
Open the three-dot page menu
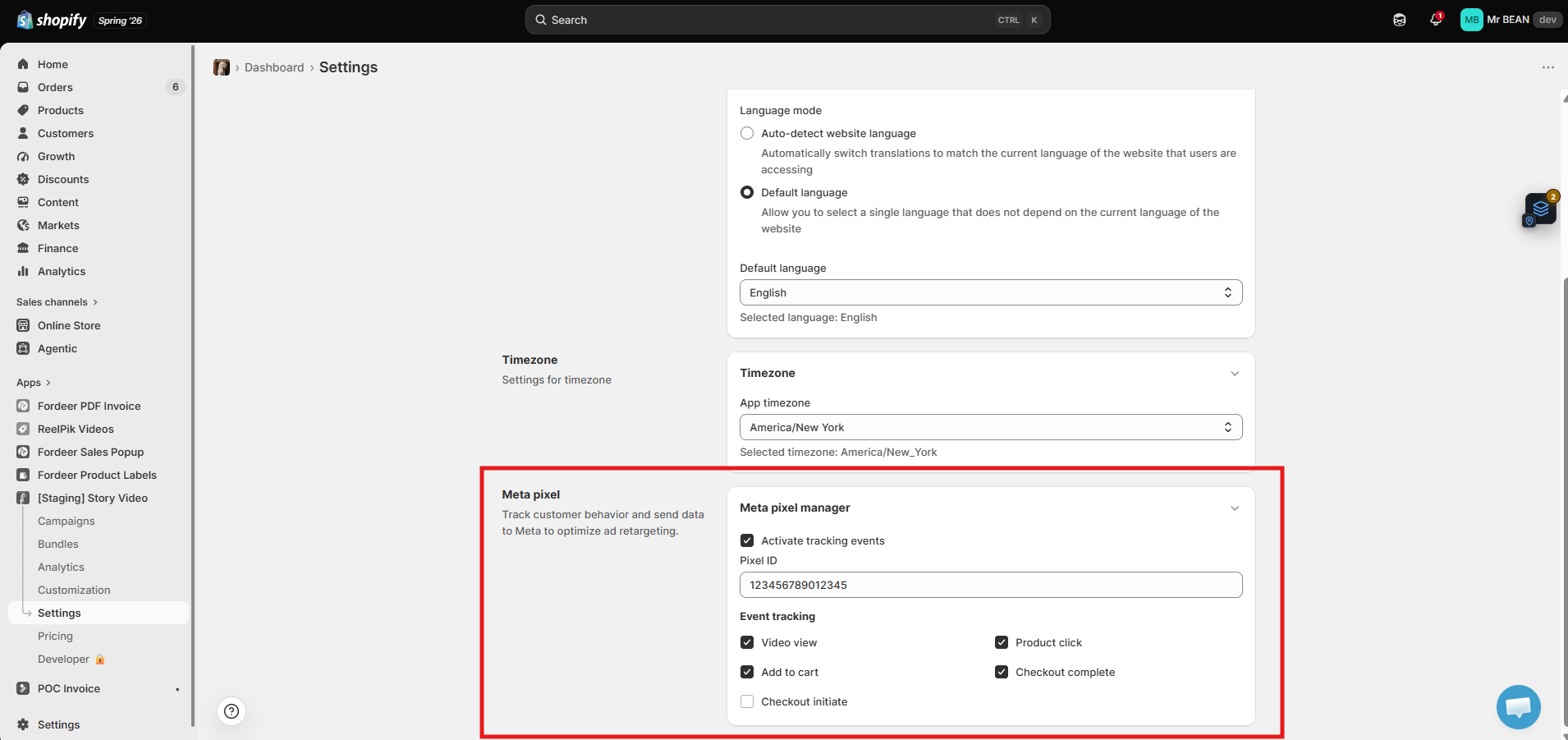click(1547, 67)
